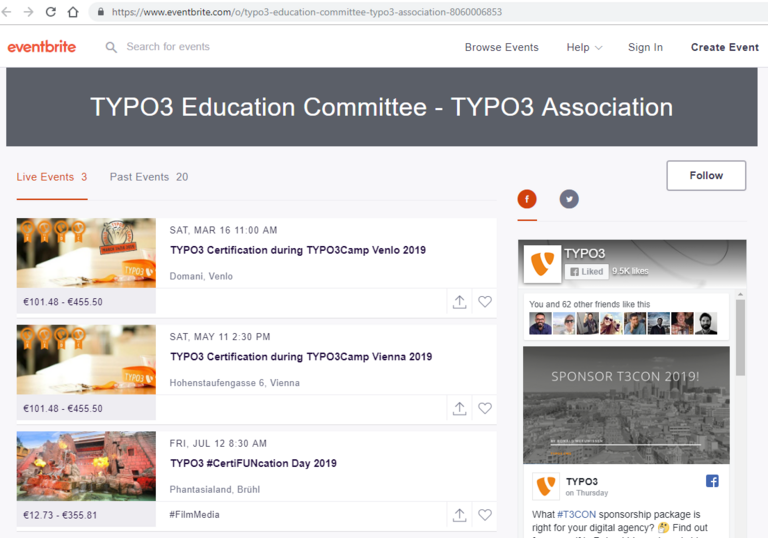
Task: Expand the Help dropdown menu
Action: 584,47
